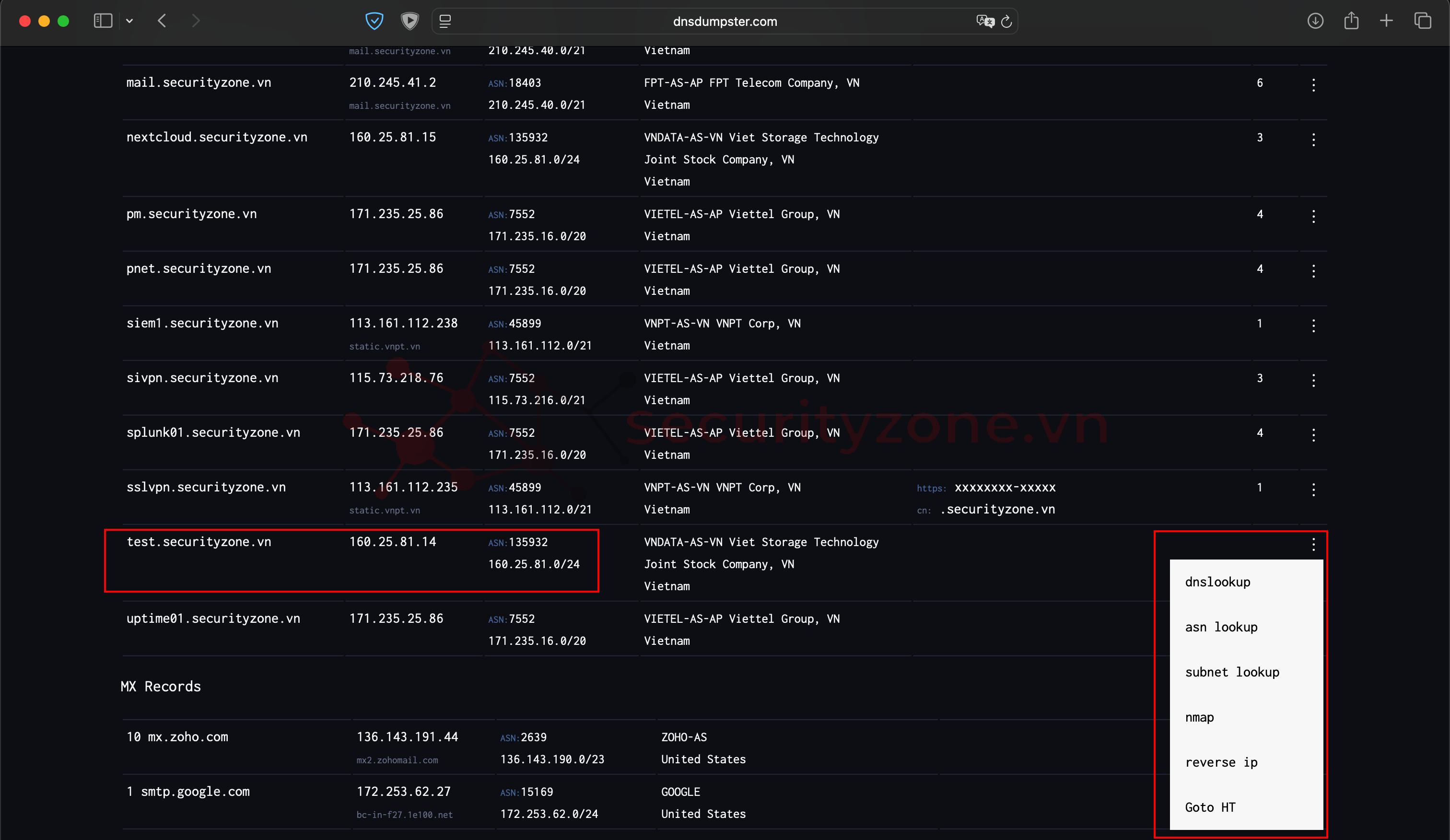1450x840 pixels.
Task: Open options menu for pnet.securityzone.vn row
Action: pyautogui.click(x=1314, y=271)
